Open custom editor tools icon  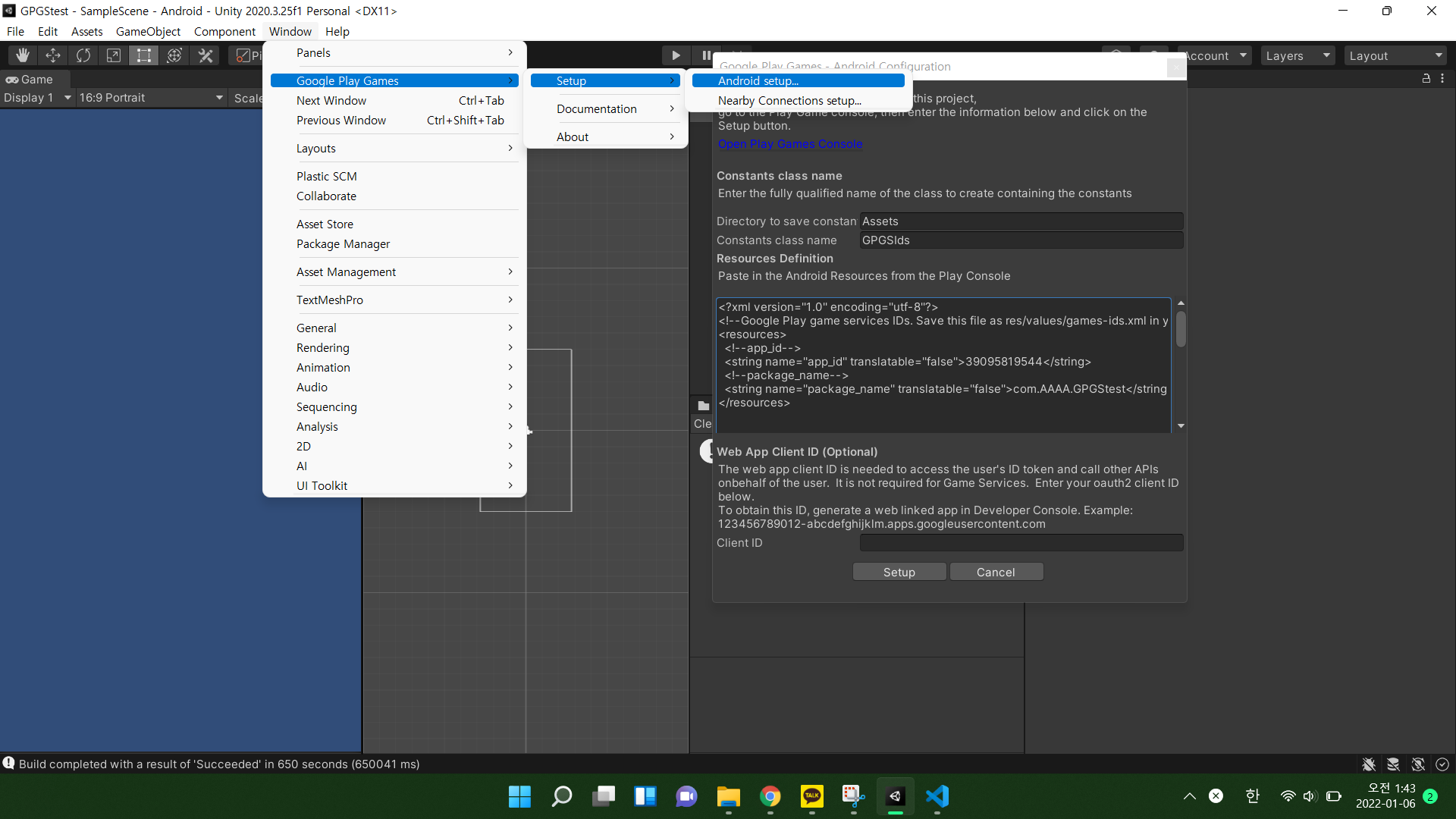click(206, 55)
